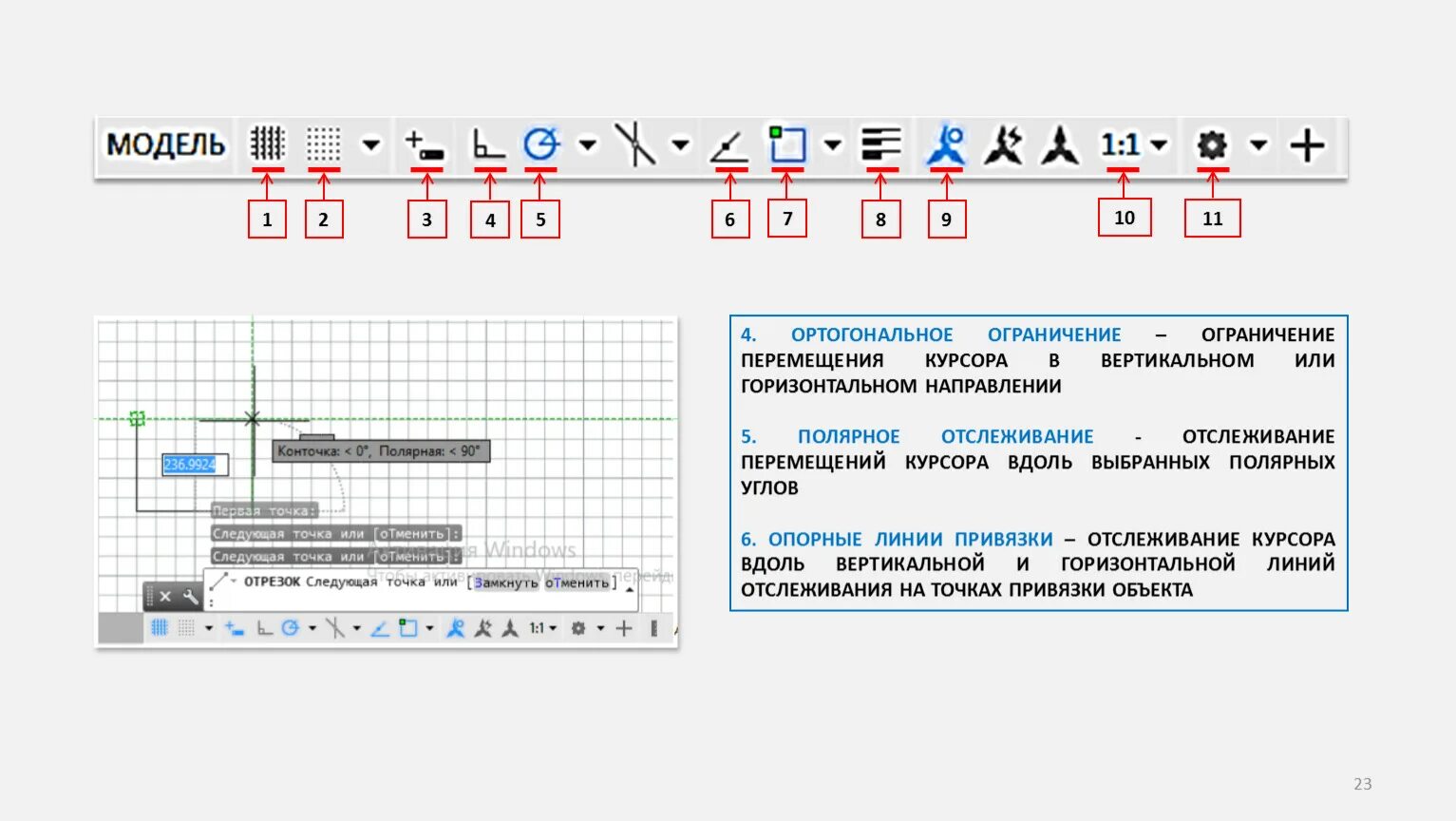Open object snap dropdown in large status bar
Image resolution: width=1456 pixels, height=821 pixels.
(x=833, y=145)
